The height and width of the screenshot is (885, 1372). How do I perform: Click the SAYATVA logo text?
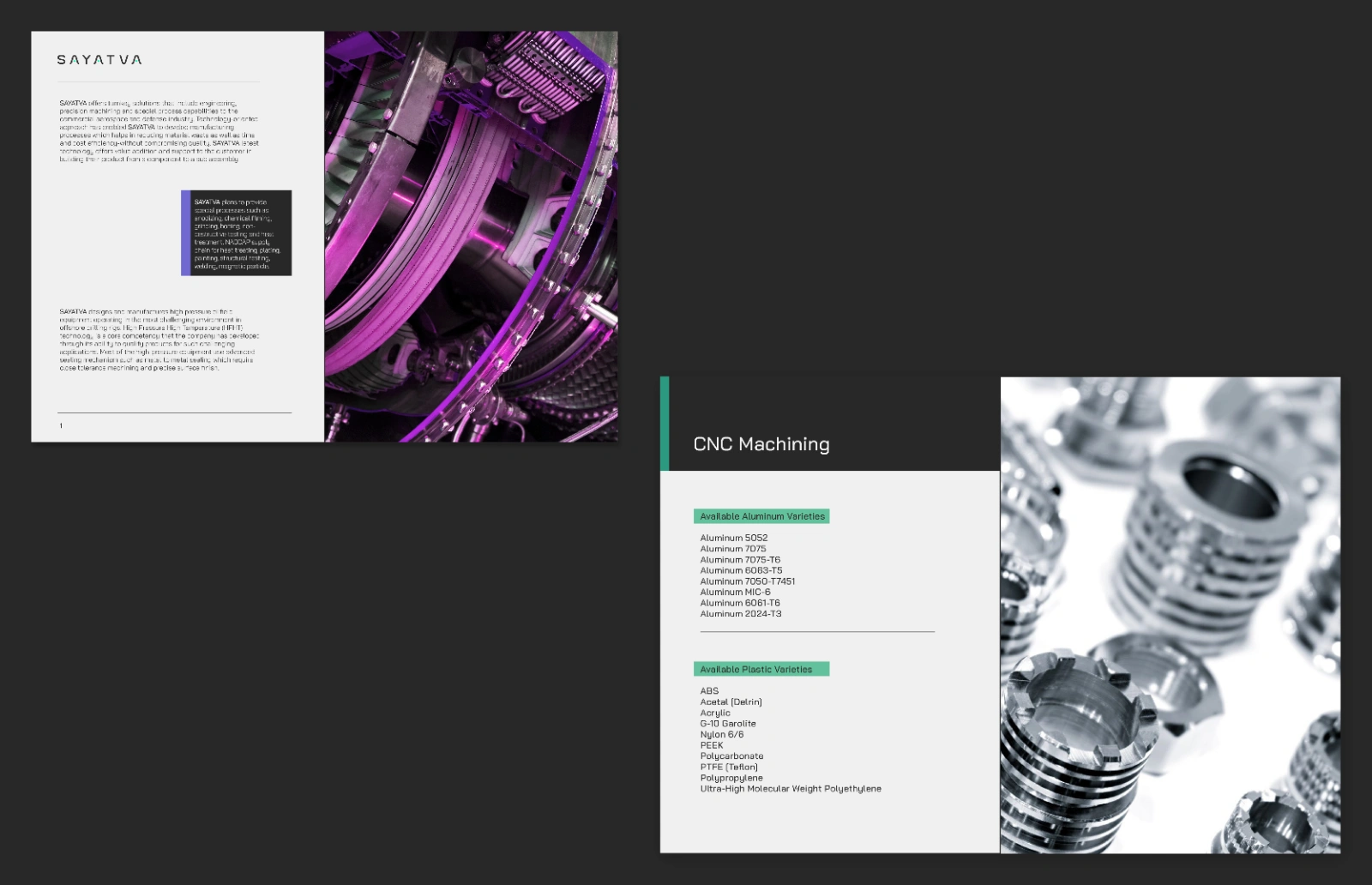pyautogui.click(x=99, y=60)
